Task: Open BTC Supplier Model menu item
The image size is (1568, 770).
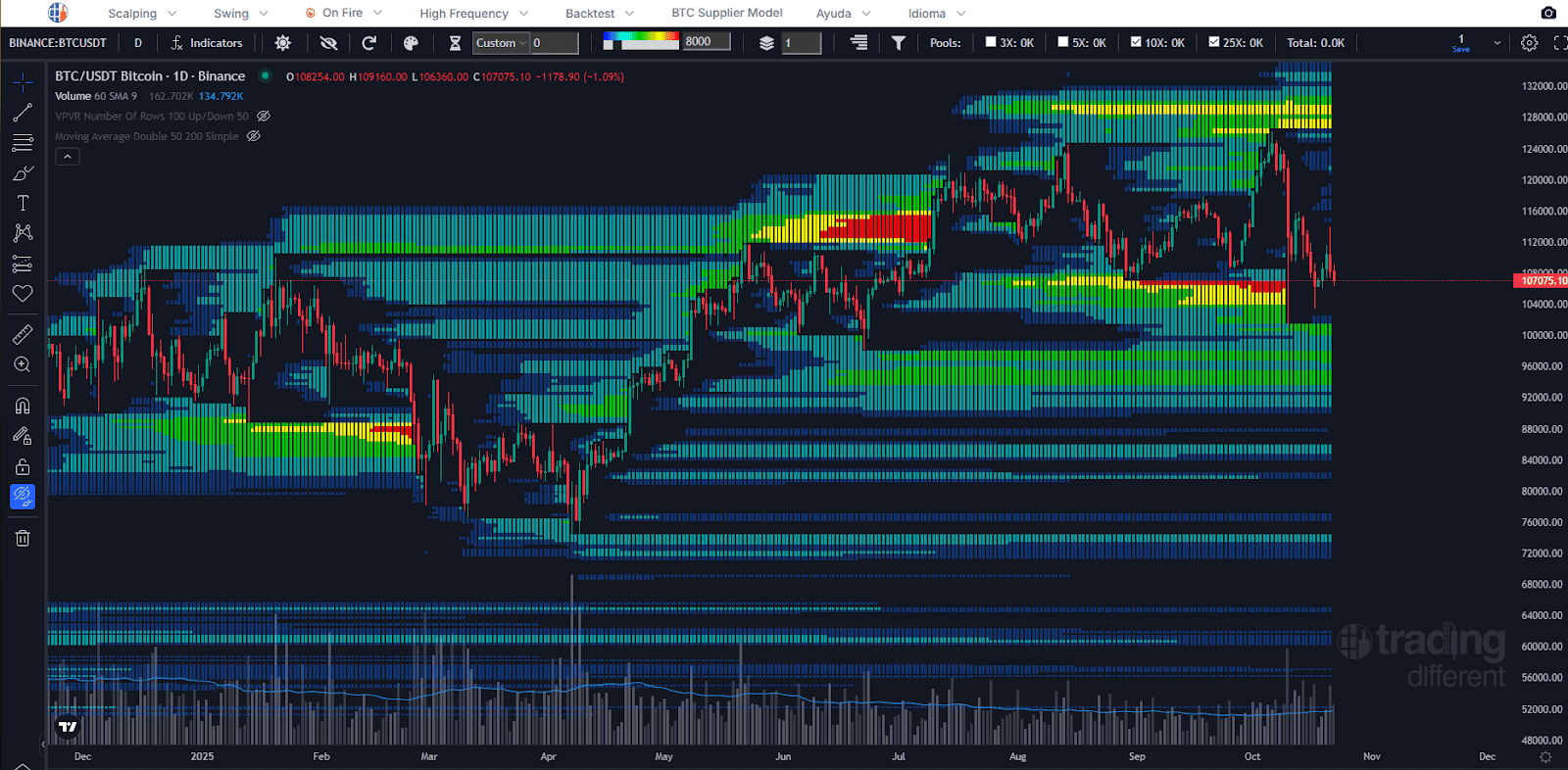Action: pos(727,13)
